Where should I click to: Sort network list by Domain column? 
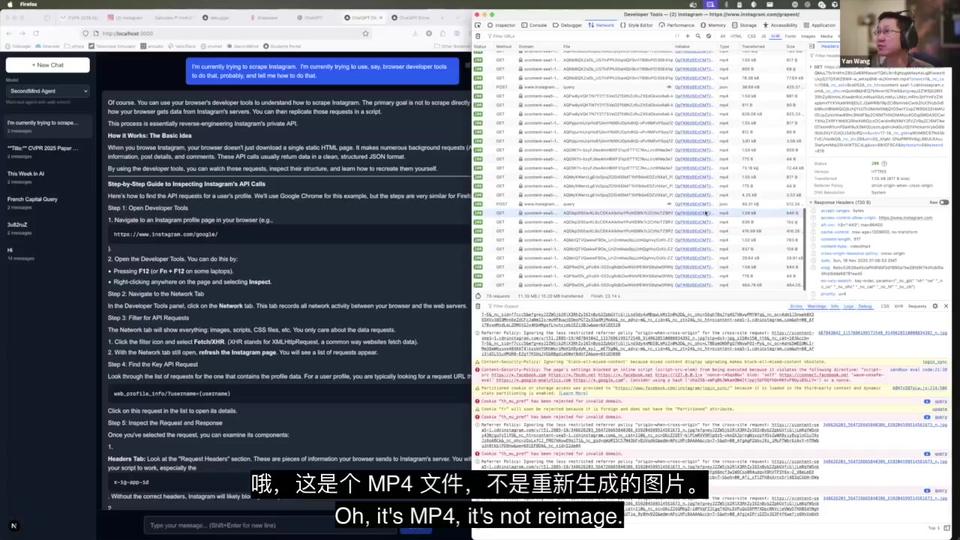[x=526, y=47]
